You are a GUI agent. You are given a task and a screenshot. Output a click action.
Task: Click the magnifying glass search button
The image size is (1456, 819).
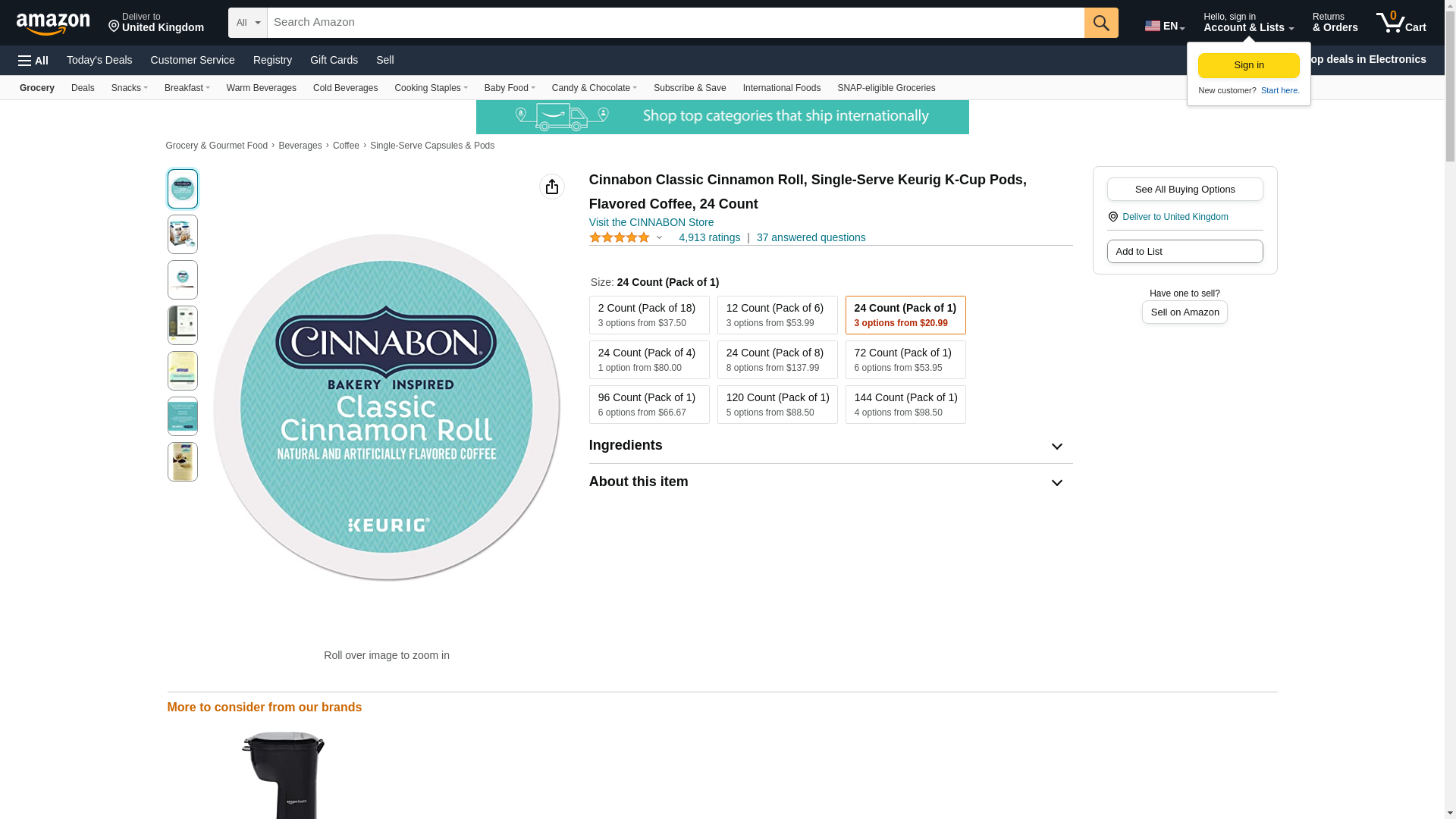pos(1100,23)
